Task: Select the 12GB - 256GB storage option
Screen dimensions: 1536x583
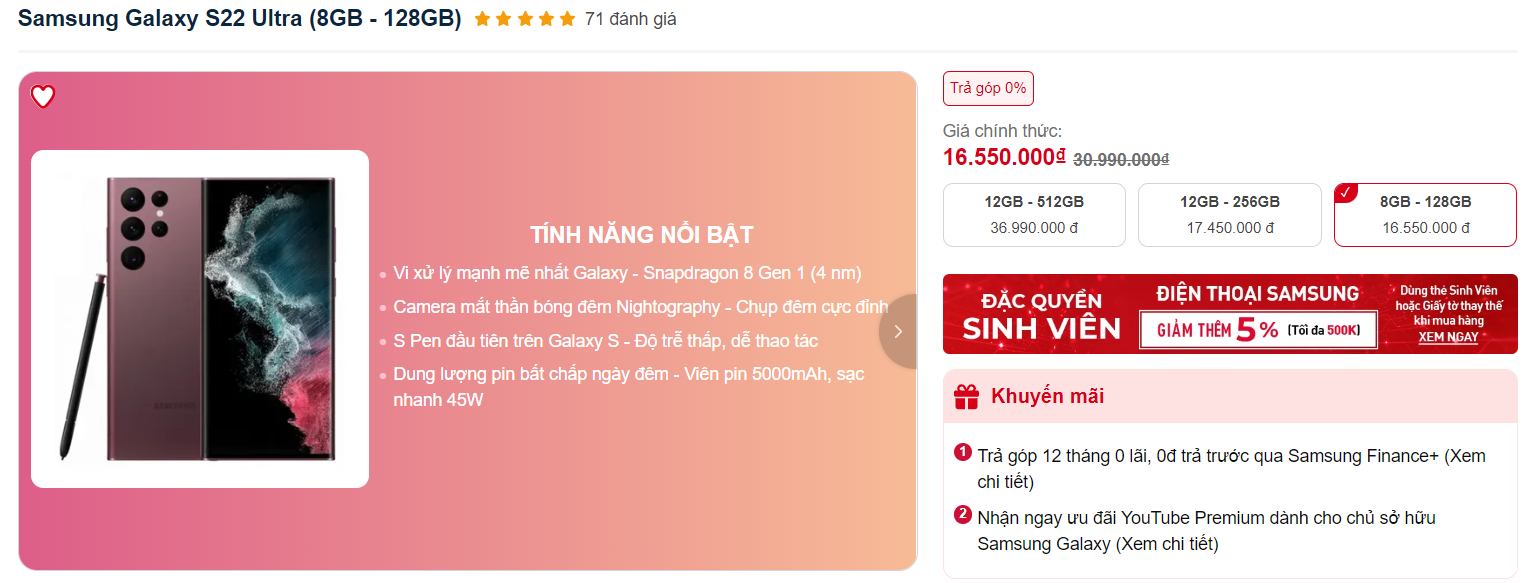Action: pos(1229,214)
